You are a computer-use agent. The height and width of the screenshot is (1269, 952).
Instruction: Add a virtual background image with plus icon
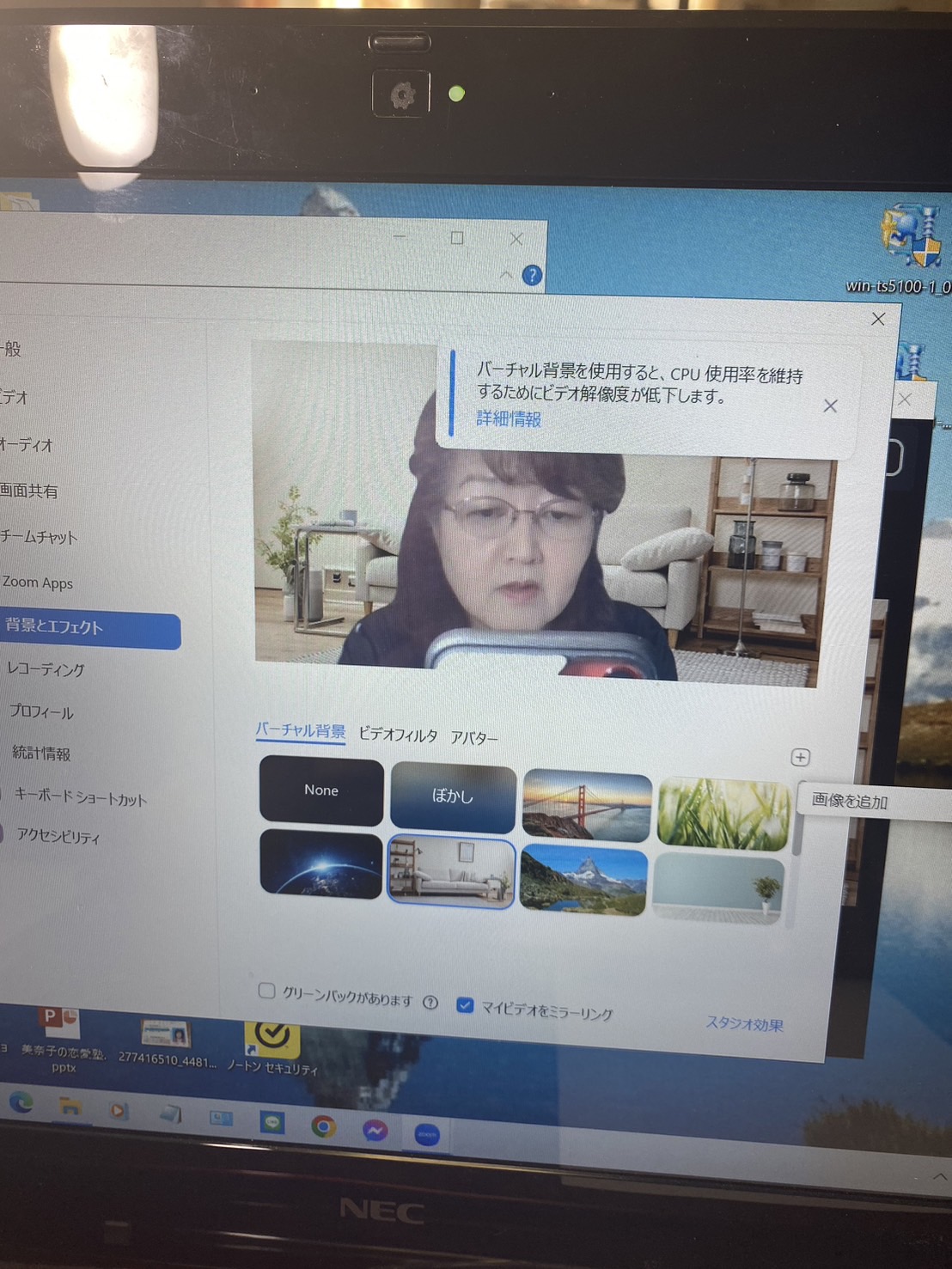[800, 757]
